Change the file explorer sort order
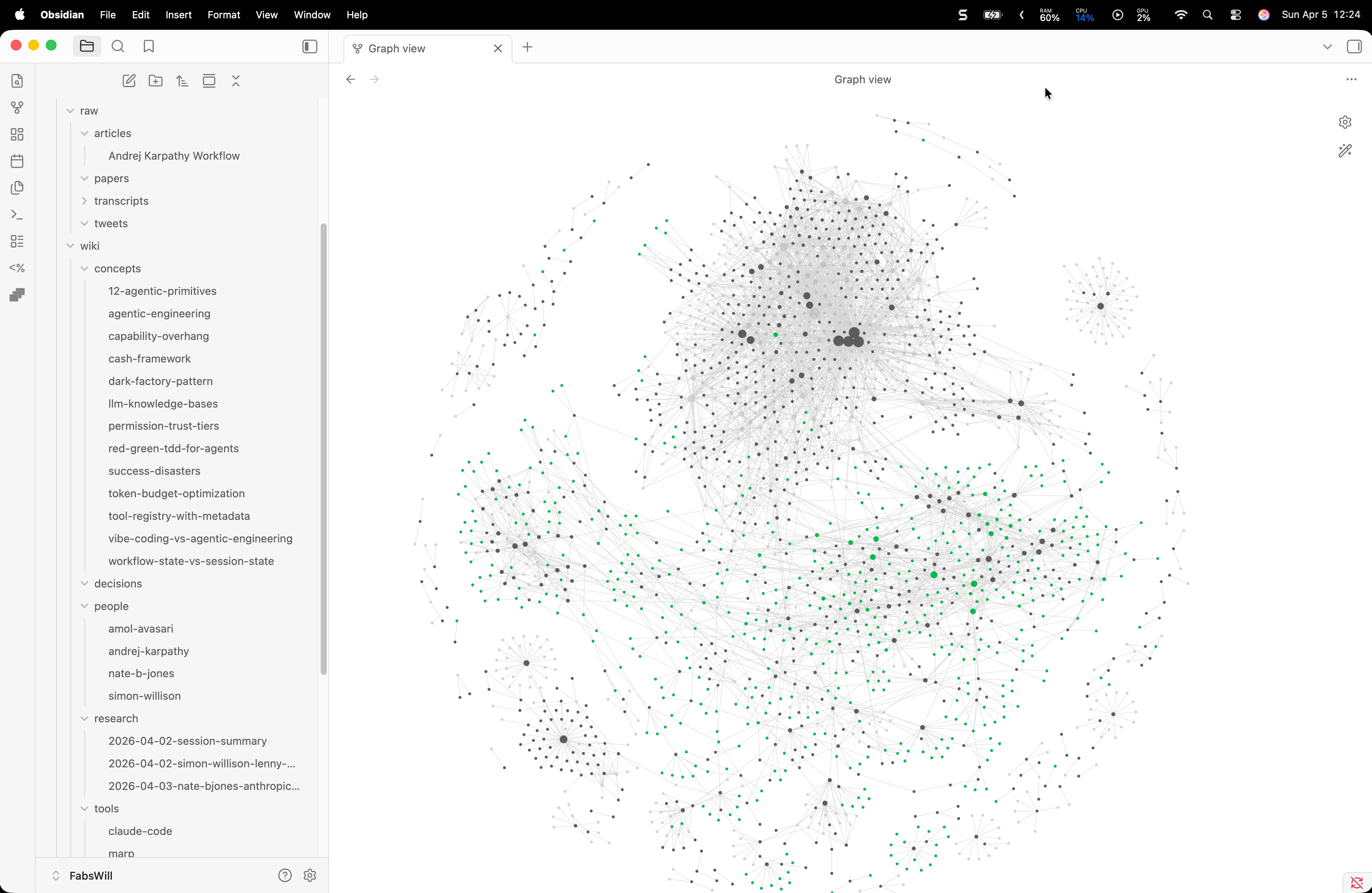The width and height of the screenshot is (1372, 893). (x=182, y=81)
